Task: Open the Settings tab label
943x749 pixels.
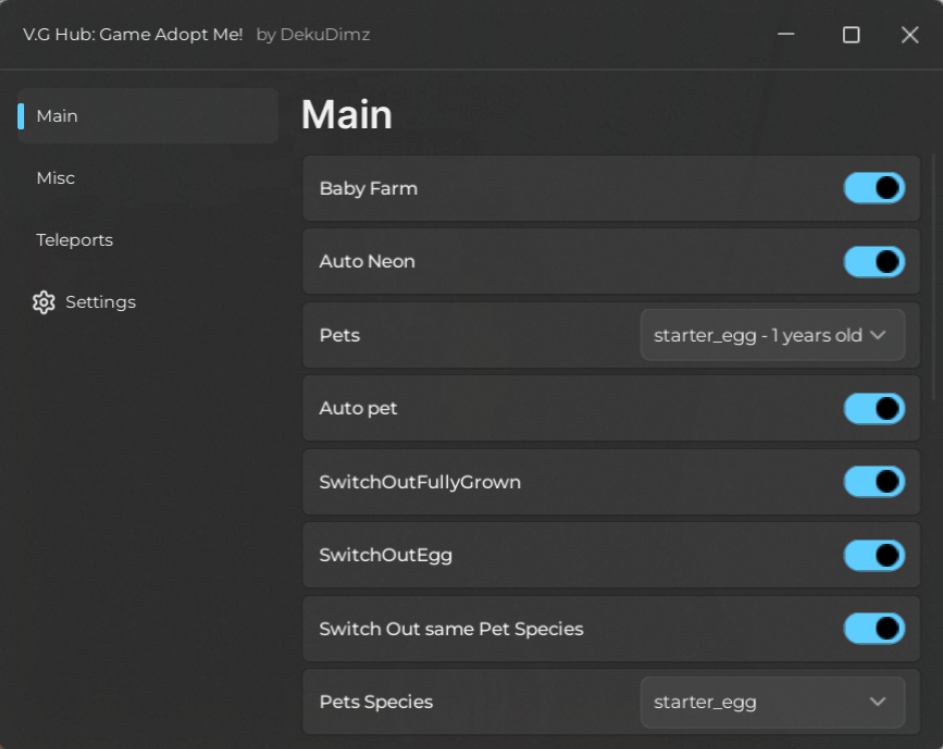Action: tap(100, 302)
